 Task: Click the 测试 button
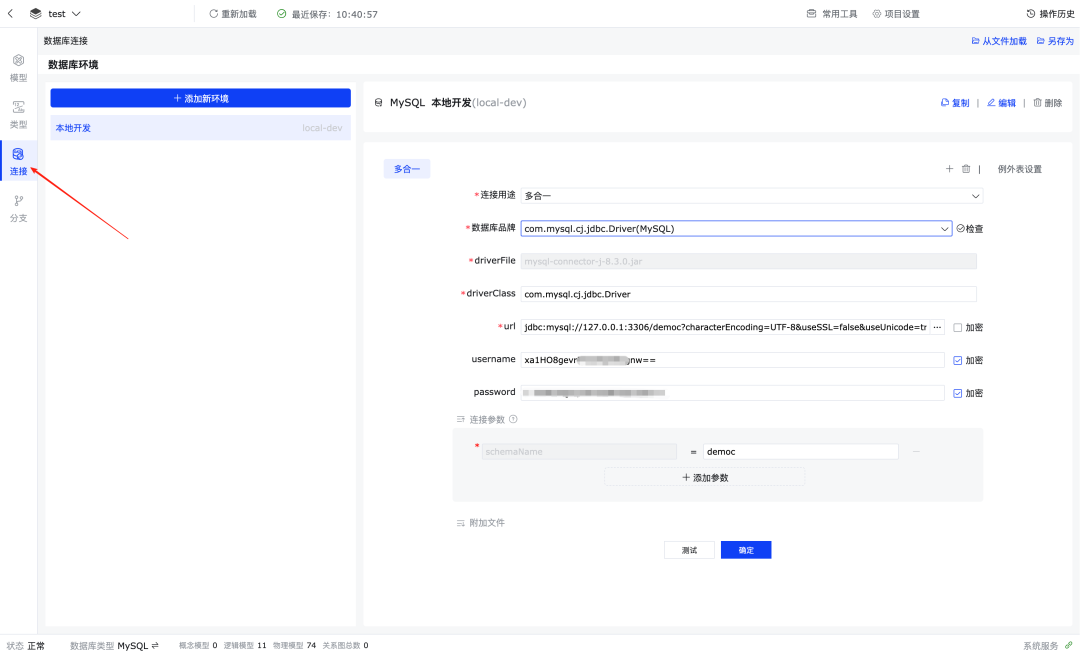[x=689, y=550]
